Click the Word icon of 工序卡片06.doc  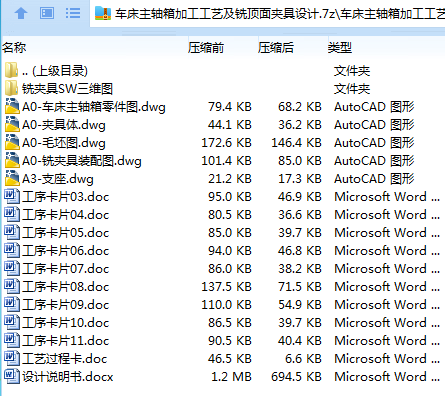[12, 250]
